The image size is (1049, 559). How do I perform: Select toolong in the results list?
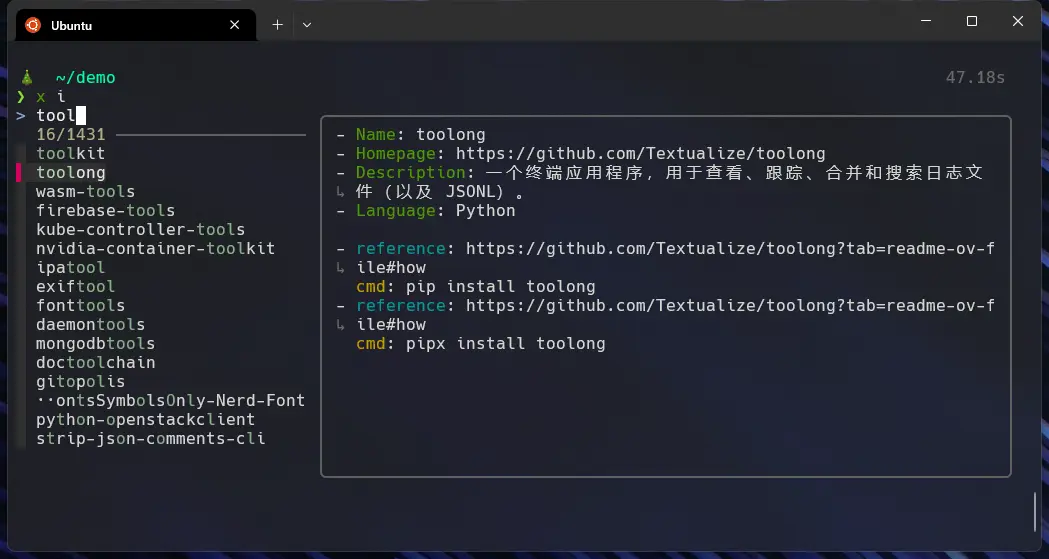coord(71,173)
